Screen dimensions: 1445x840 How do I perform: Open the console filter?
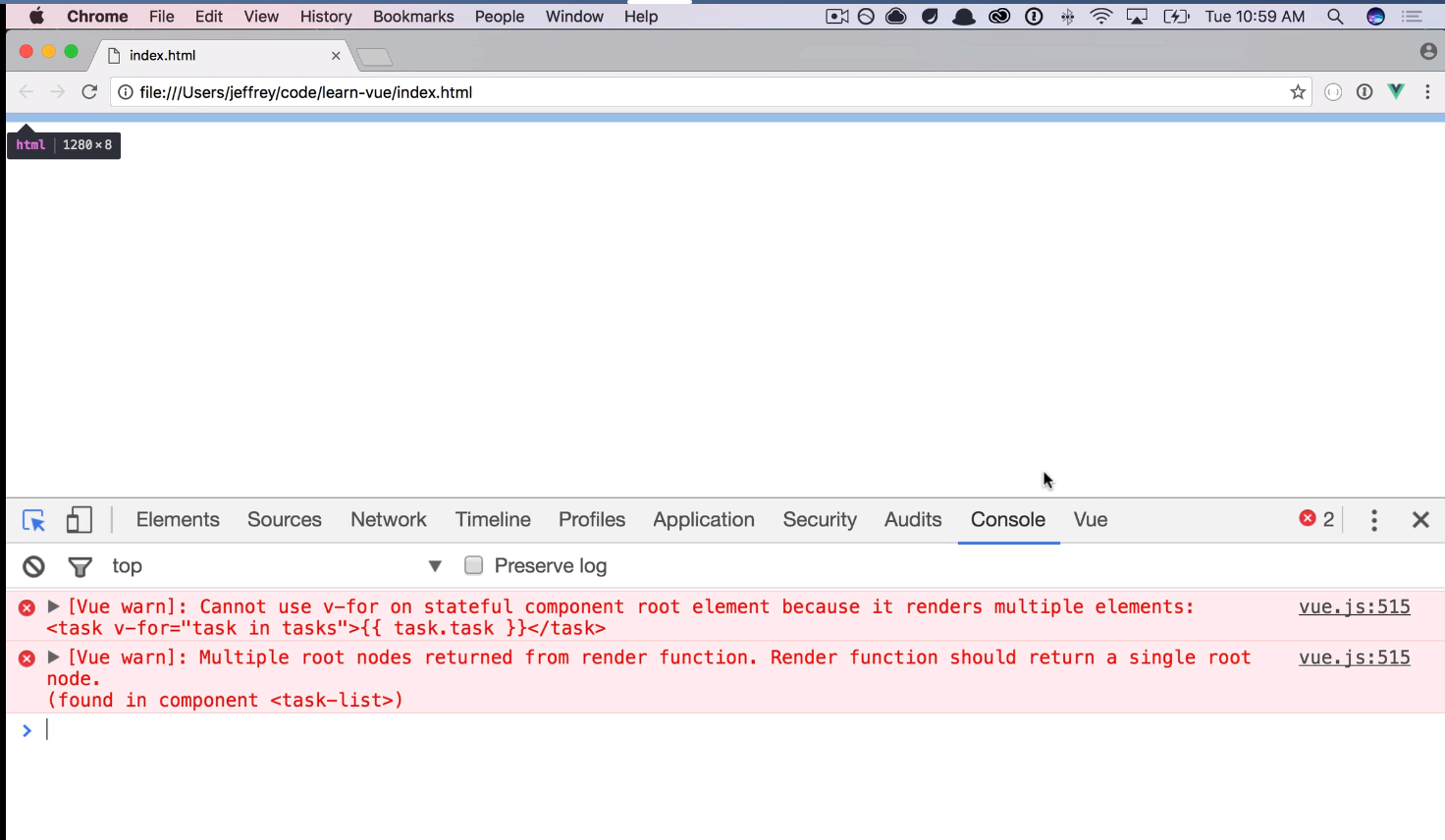click(80, 566)
